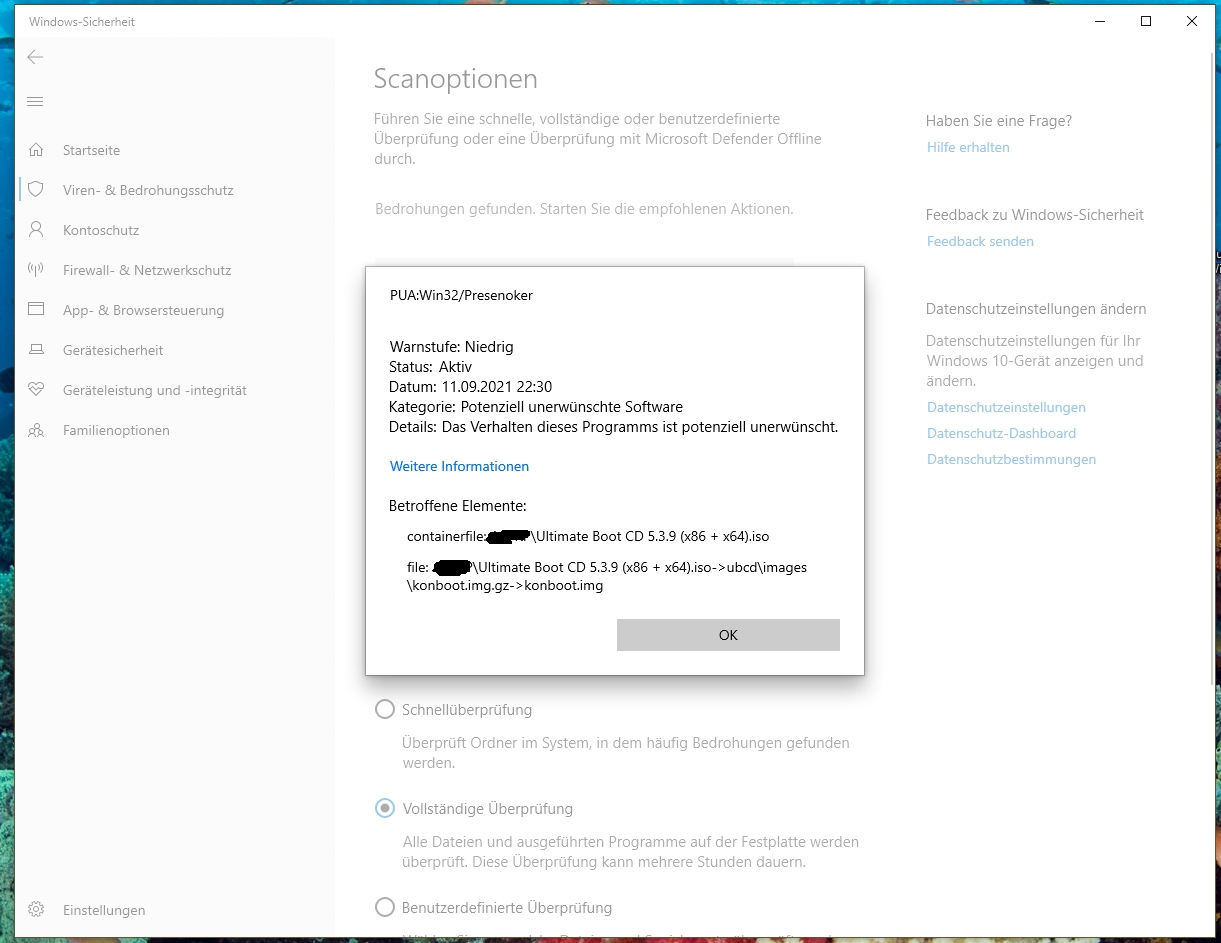Open Einstellungen at the bottom
Screen dimensions: 1221x943
tap(104, 910)
